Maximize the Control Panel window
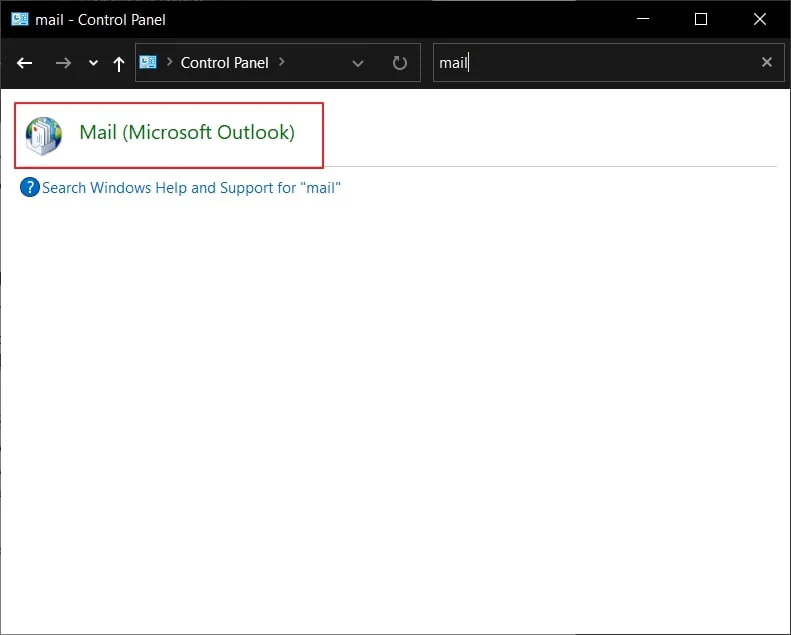This screenshot has height=635, width=791. pyautogui.click(x=701, y=19)
